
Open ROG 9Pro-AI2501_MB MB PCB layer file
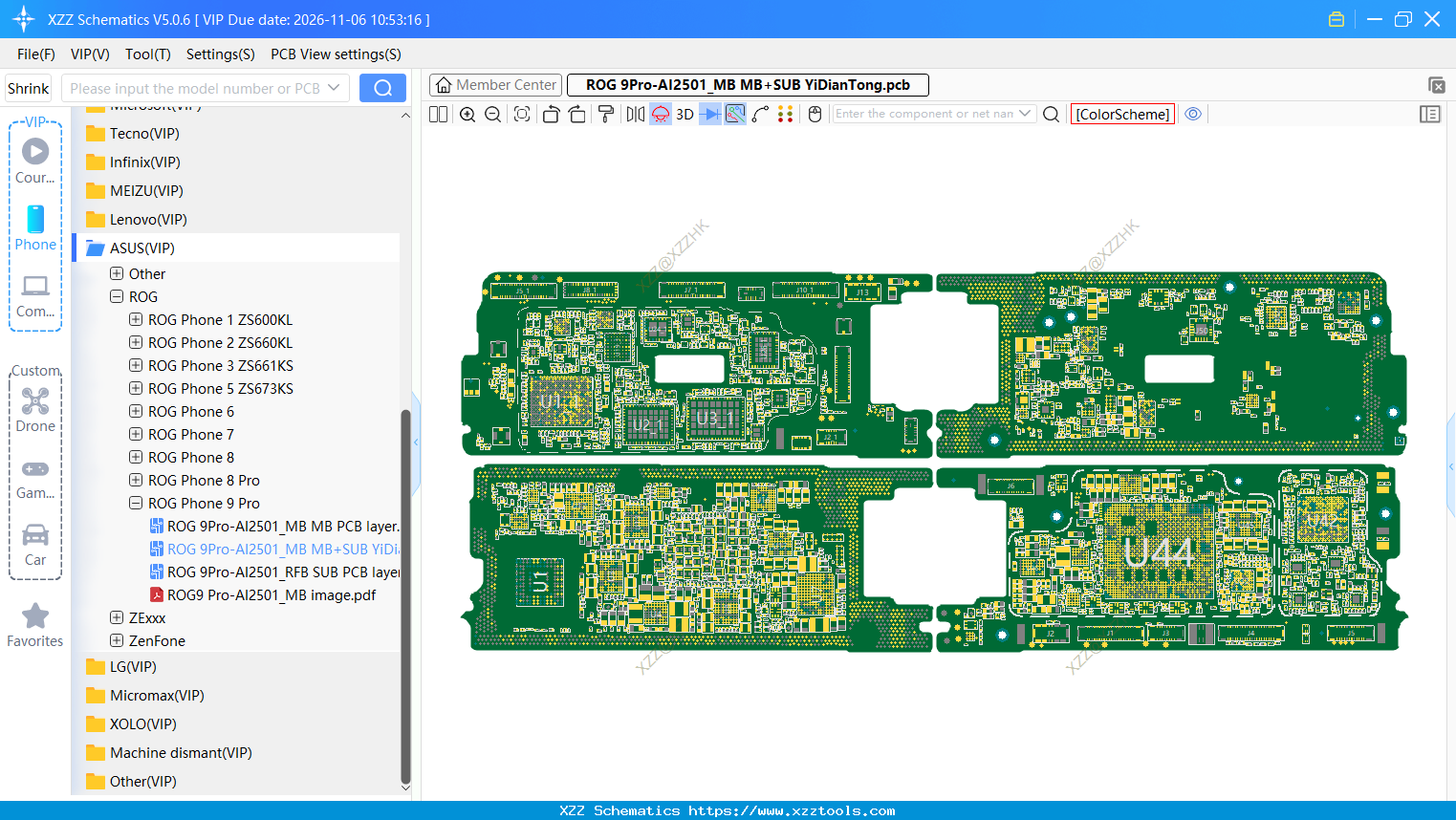point(274,526)
